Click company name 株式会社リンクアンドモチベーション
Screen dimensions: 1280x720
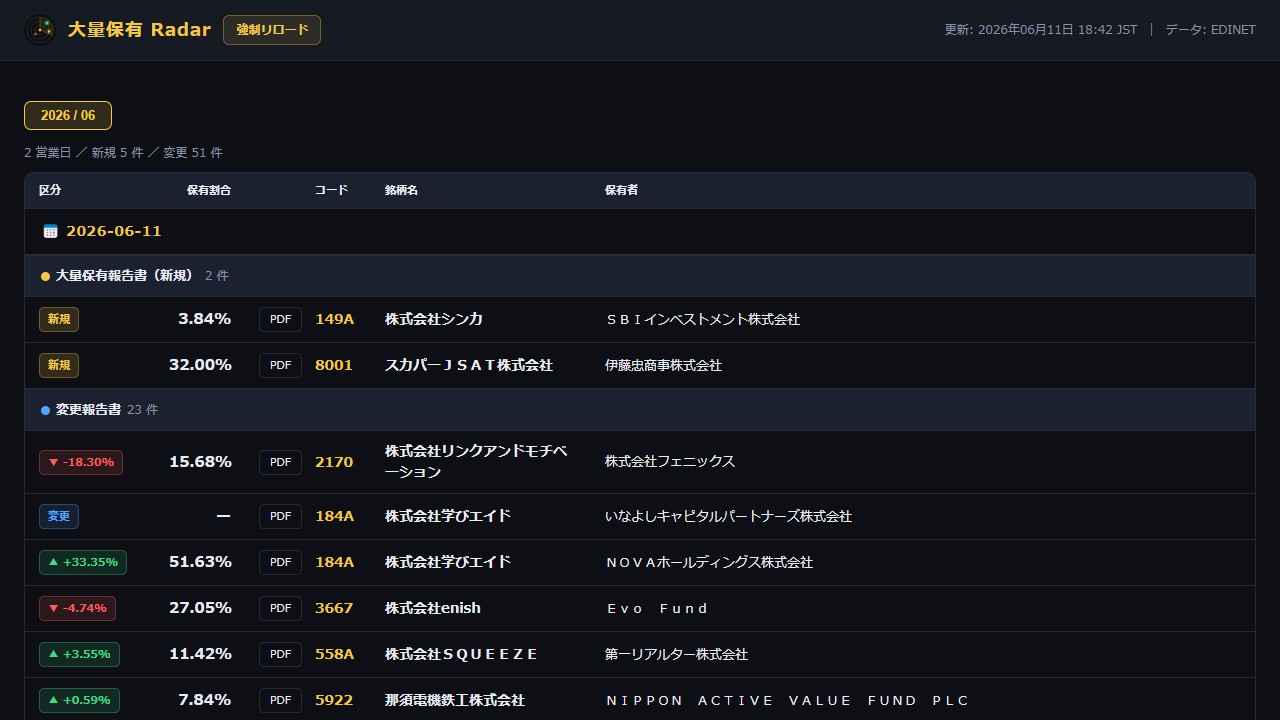(x=476, y=462)
